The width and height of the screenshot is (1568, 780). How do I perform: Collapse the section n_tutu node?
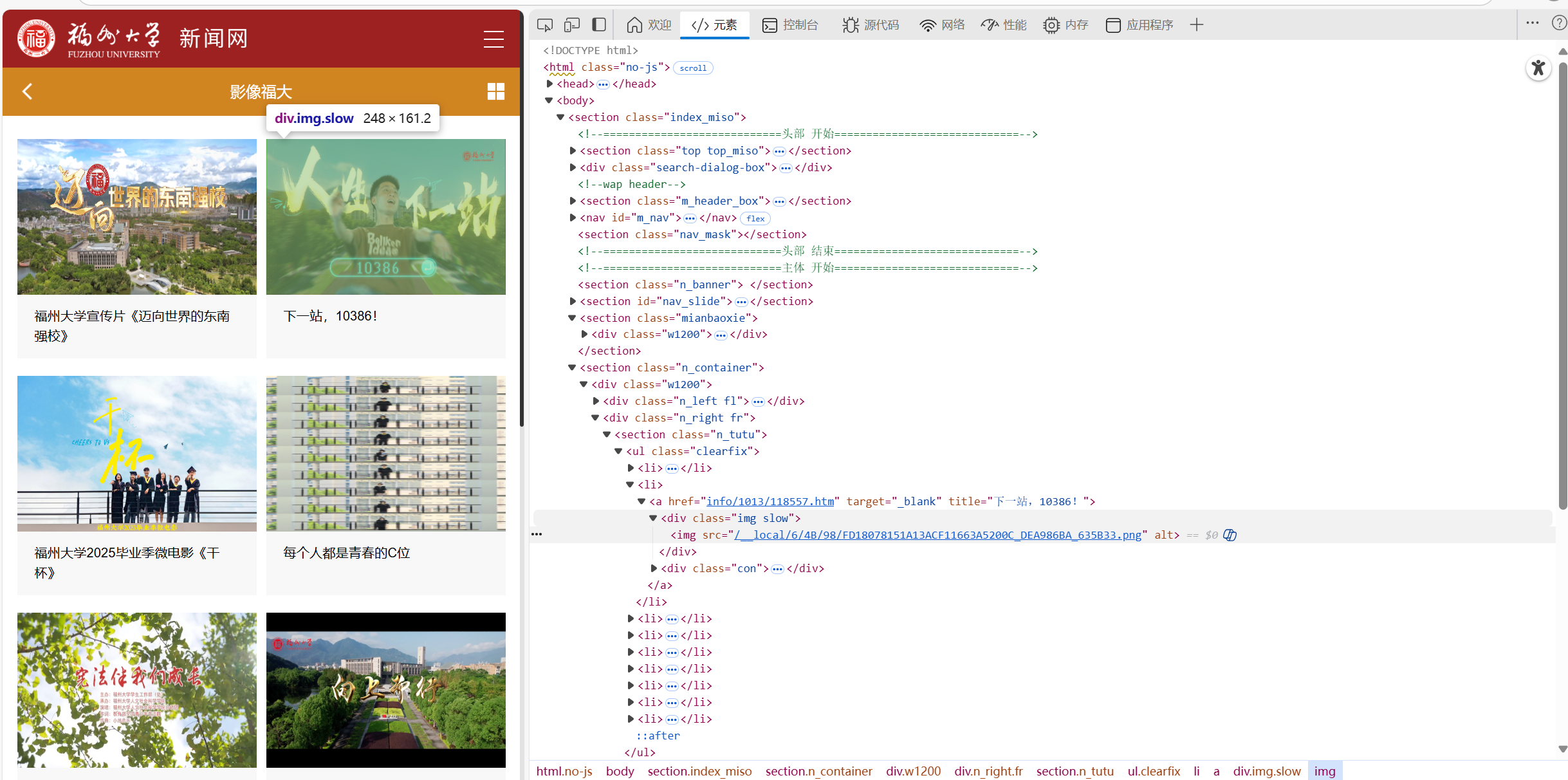(x=607, y=434)
